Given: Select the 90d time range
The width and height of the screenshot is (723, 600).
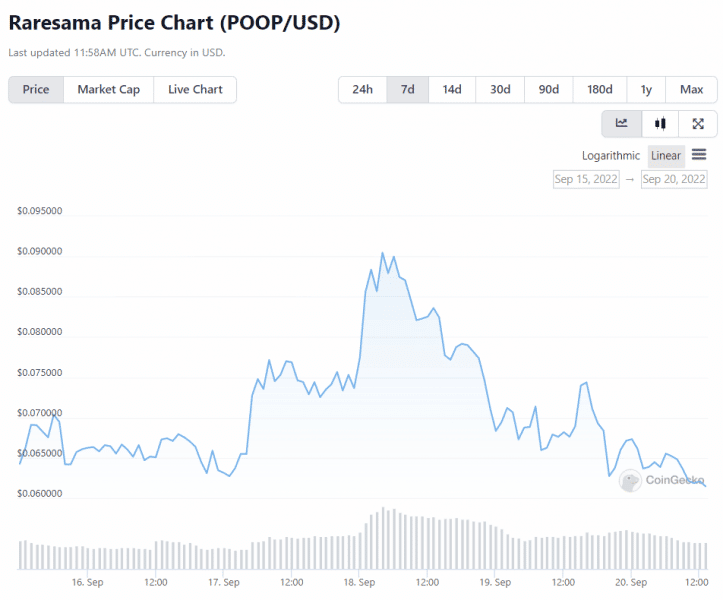Looking at the screenshot, I should (x=549, y=89).
